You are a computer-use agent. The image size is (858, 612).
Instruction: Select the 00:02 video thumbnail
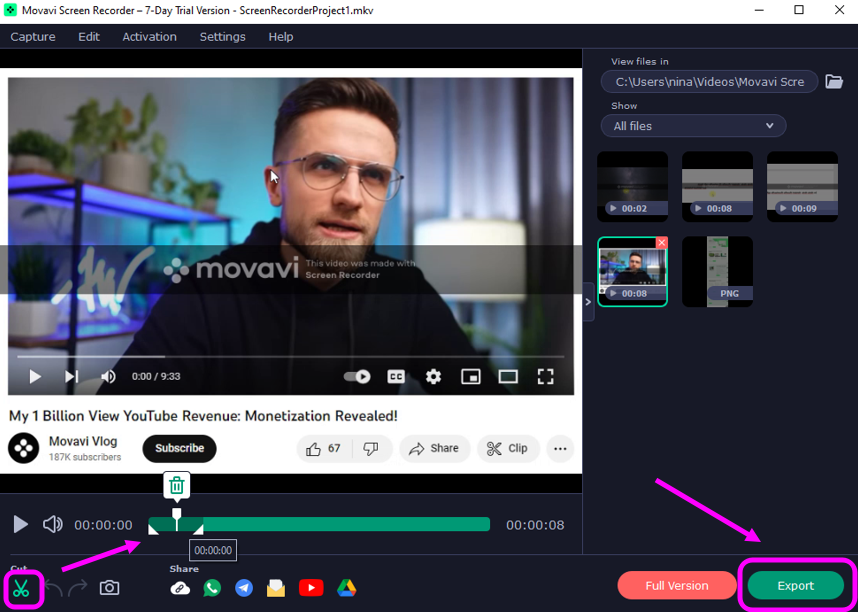click(x=633, y=187)
